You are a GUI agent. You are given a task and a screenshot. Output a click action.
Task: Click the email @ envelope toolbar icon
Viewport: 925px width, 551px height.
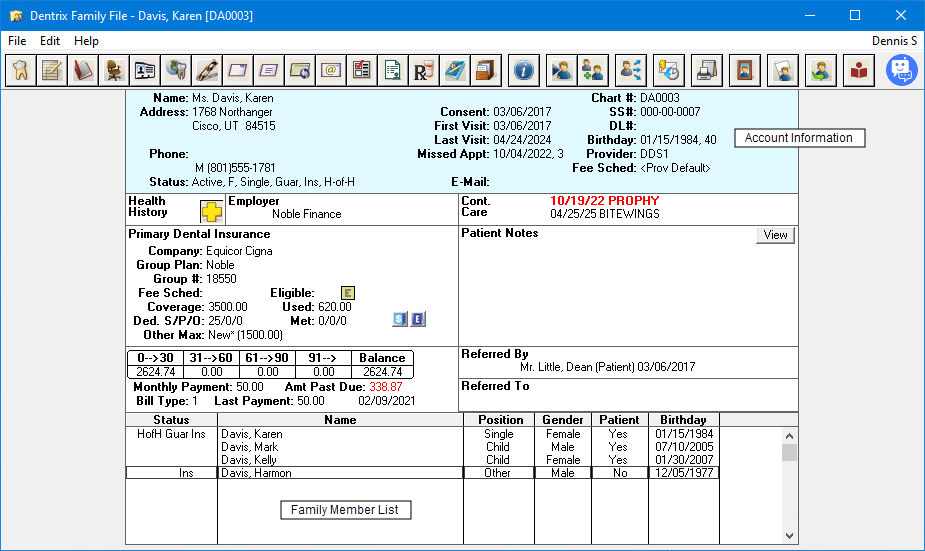pos(331,70)
